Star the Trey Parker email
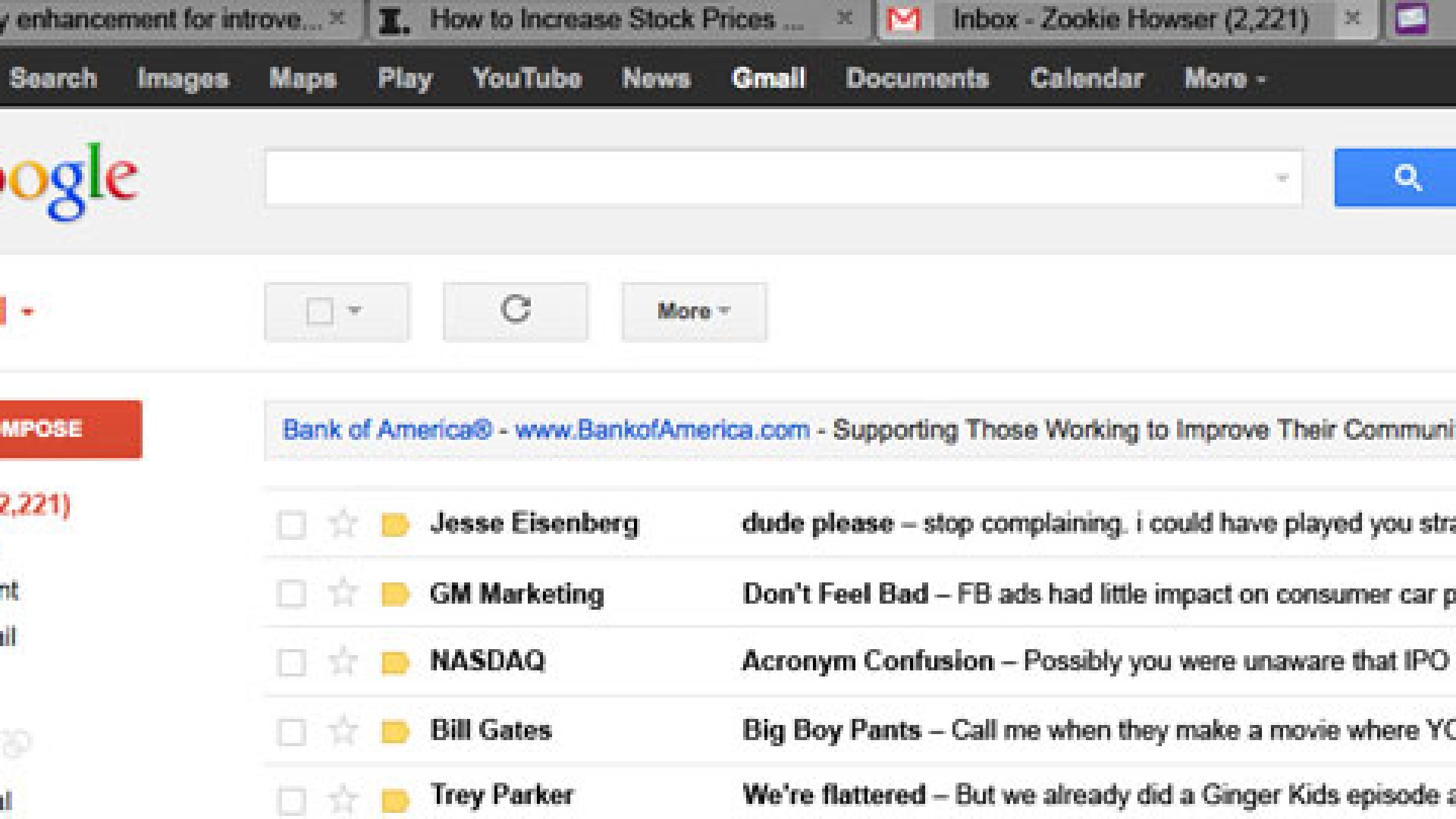The width and height of the screenshot is (1456, 819). click(x=344, y=799)
